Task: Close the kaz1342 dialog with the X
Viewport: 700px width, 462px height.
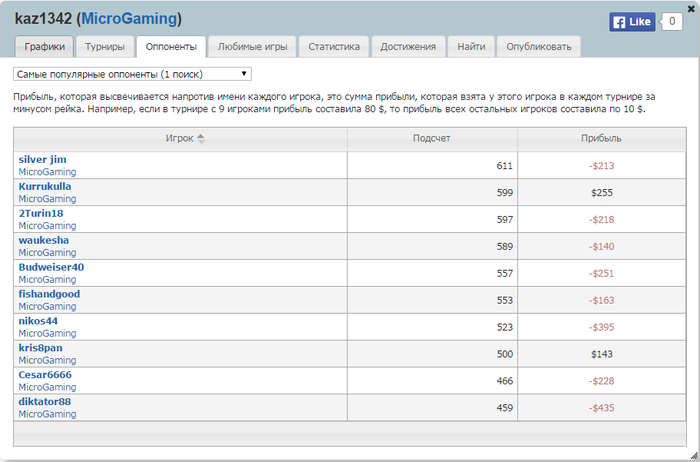Action: tap(691, 9)
